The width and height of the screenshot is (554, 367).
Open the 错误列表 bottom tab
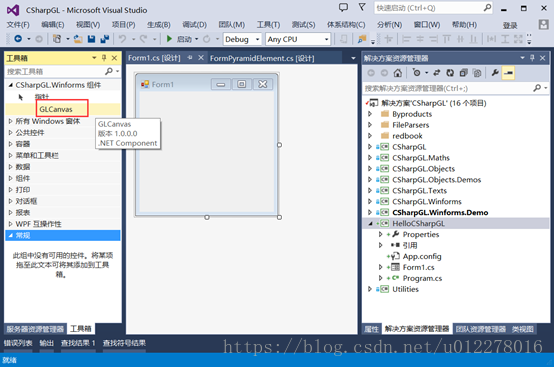pyautogui.click(x=18, y=343)
